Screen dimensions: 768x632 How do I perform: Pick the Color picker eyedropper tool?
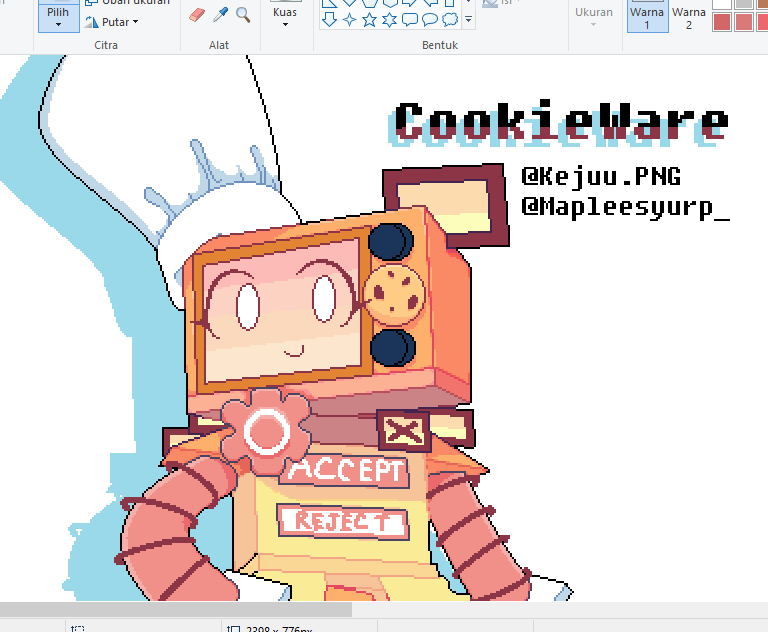pyautogui.click(x=221, y=14)
